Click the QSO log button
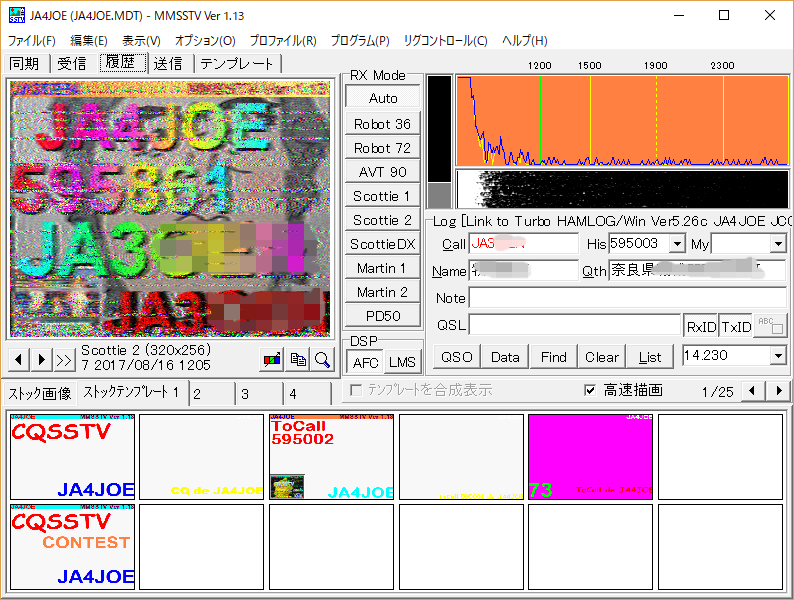This screenshot has width=794, height=600. point(457,357)
